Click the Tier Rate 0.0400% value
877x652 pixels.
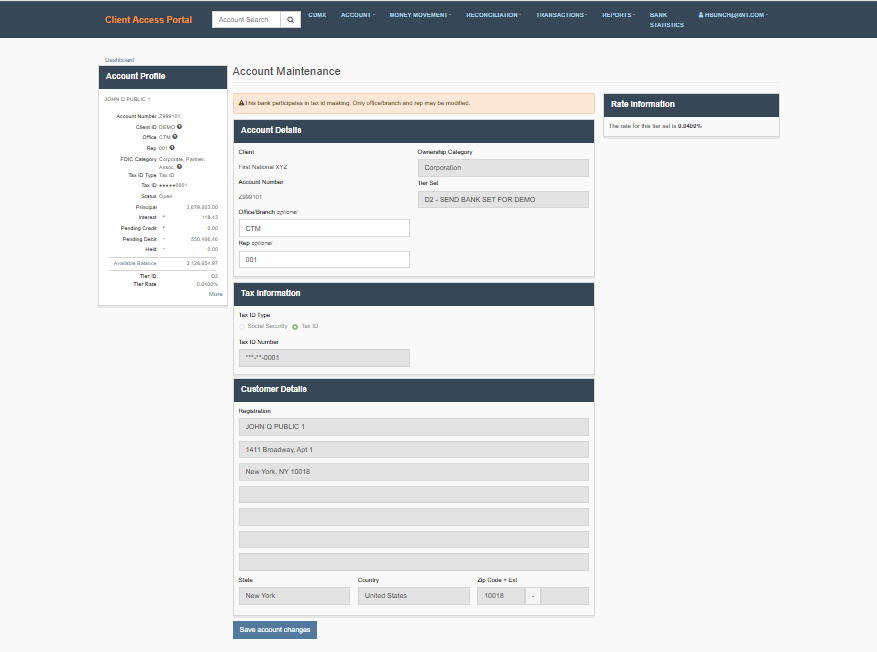point(207,285)
